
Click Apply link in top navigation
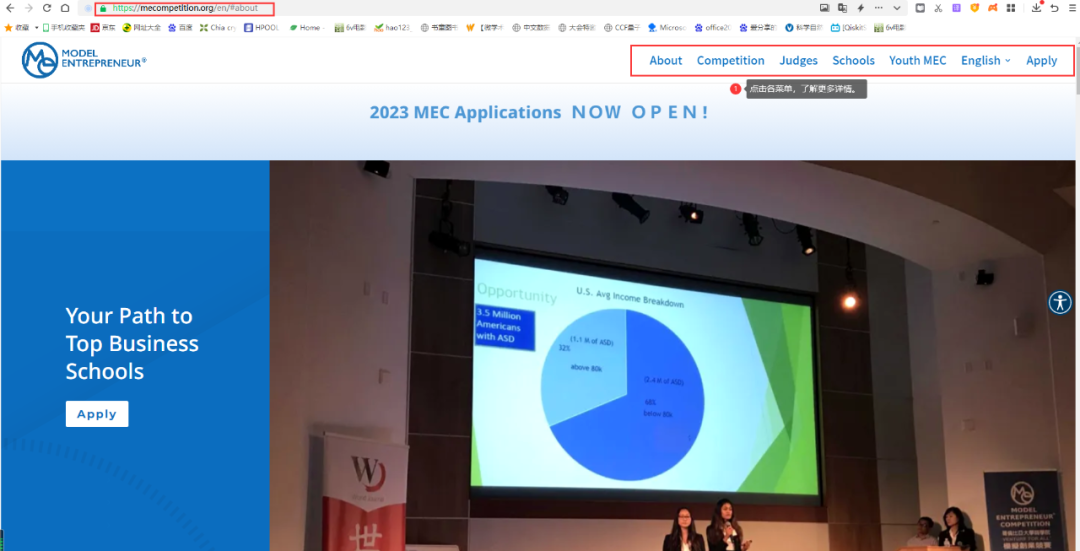coord(1041,60)
